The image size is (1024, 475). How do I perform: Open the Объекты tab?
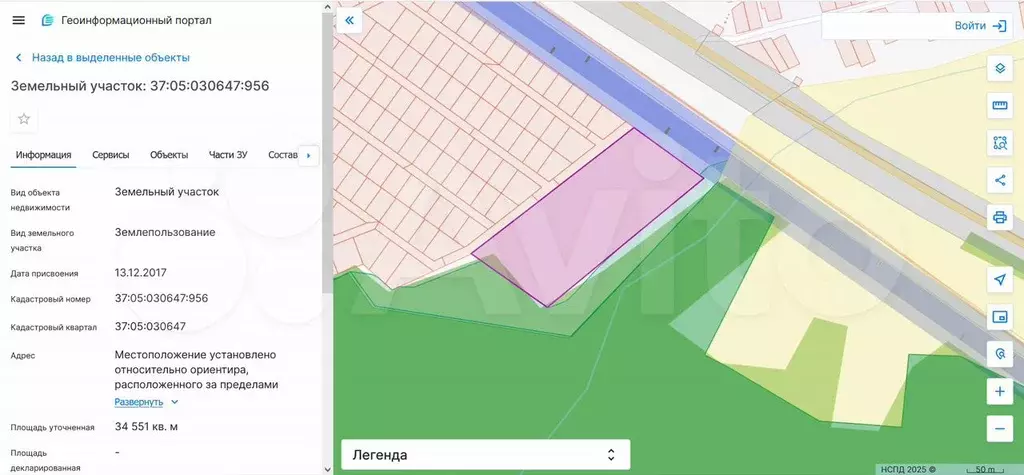(x=169, y=155)
